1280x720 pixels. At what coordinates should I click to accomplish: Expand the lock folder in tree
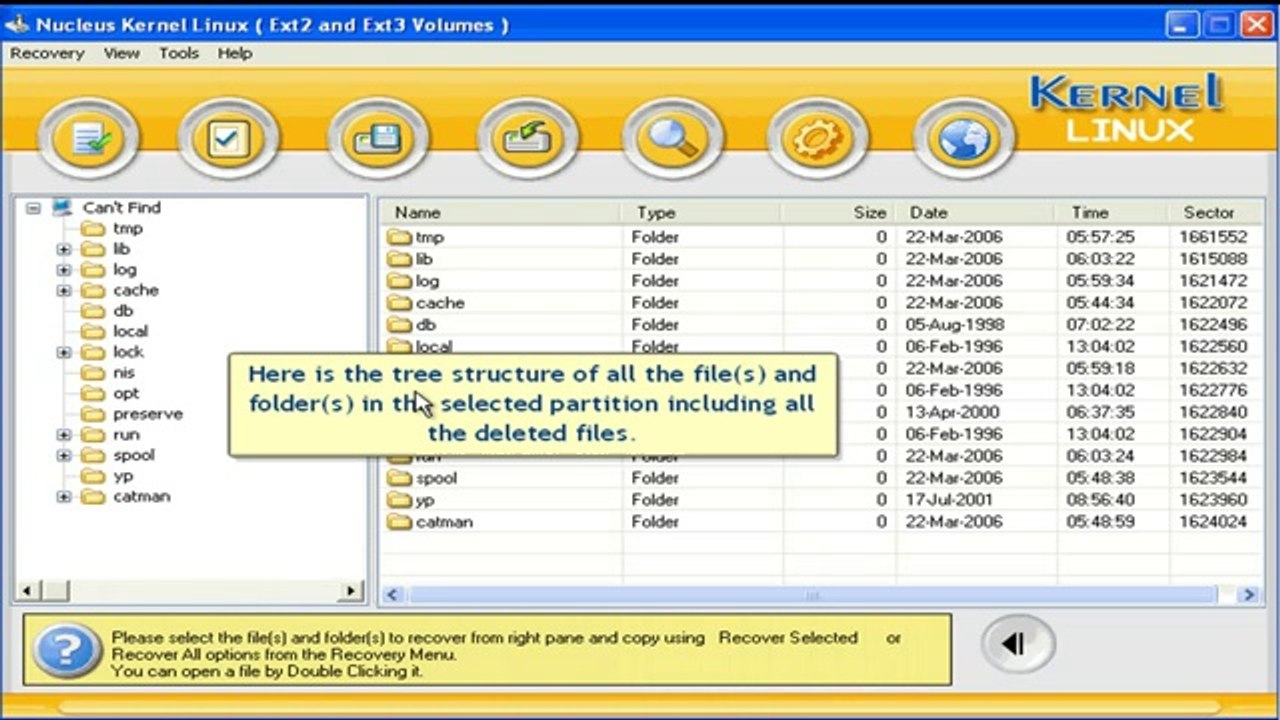[x=64, y=352]
